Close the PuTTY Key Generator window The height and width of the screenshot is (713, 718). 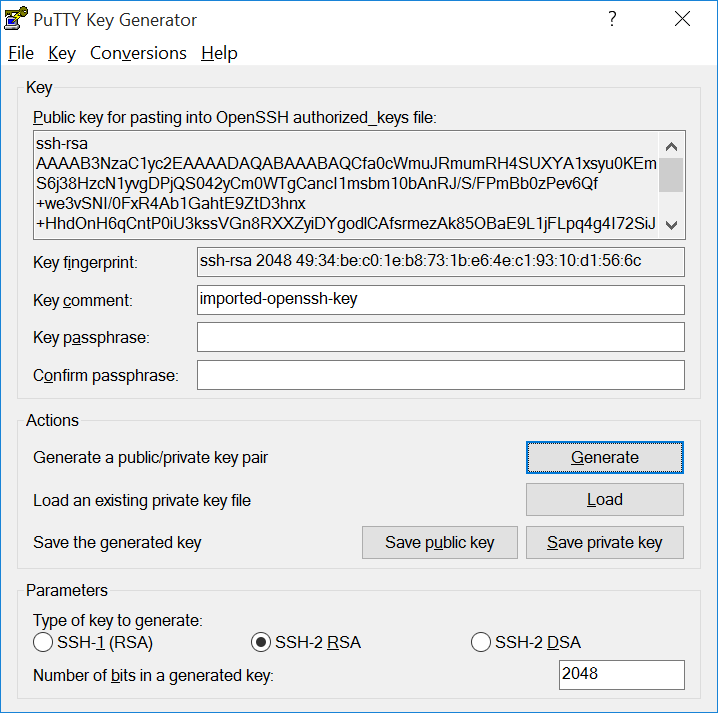click(683, 20)
